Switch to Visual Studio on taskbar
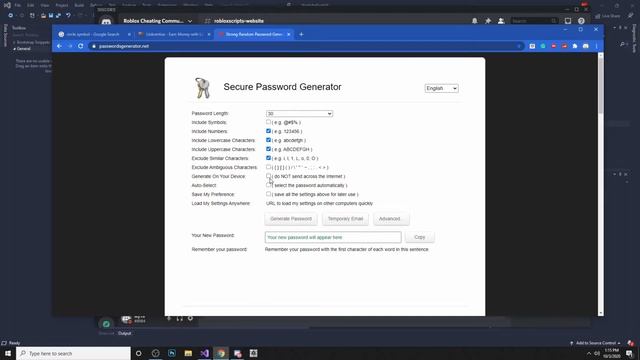 tap(204, 353)
